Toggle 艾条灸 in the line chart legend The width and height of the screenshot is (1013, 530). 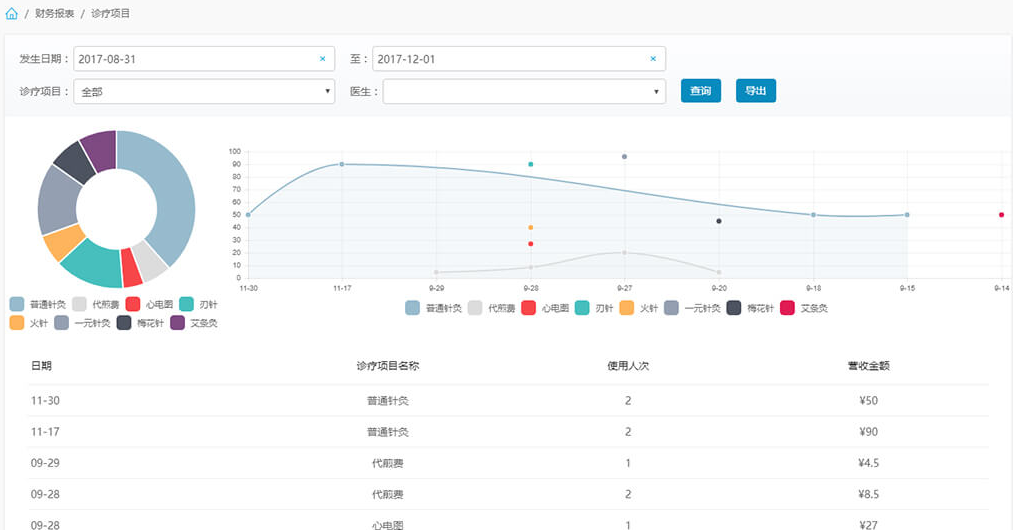804,308
